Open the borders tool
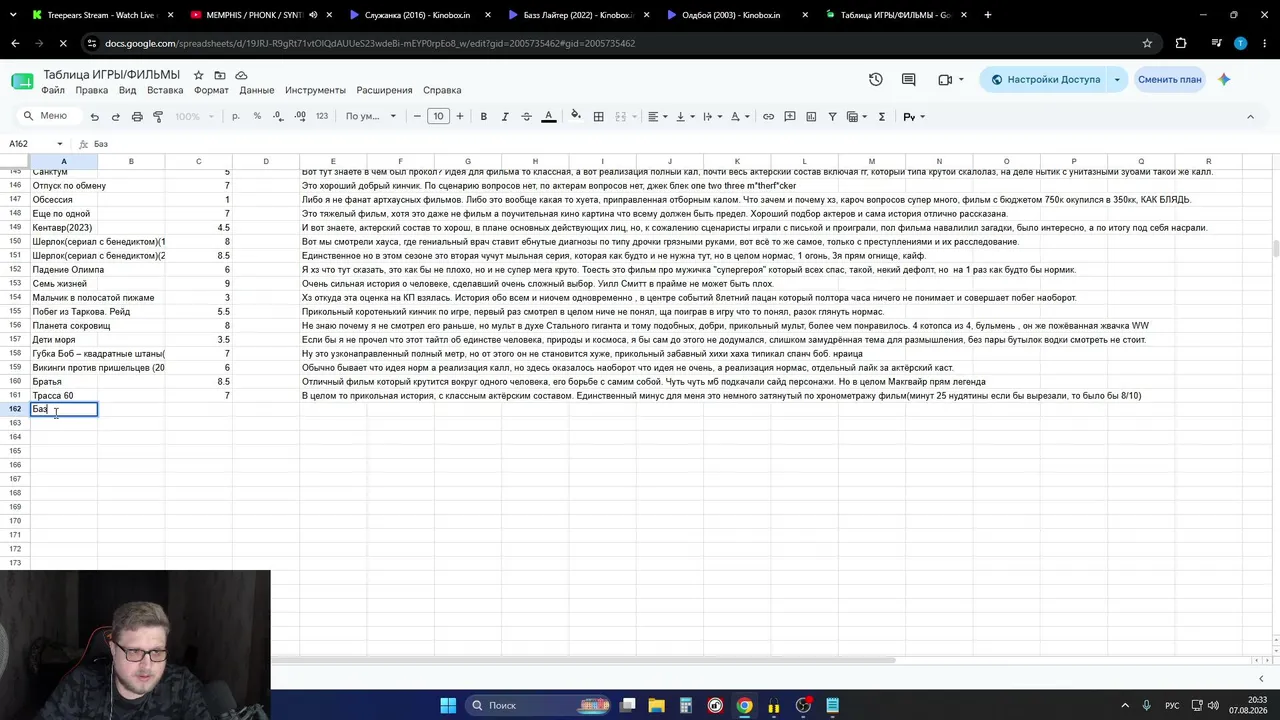This screenshot has width=1280, height=720. point(598,117)
